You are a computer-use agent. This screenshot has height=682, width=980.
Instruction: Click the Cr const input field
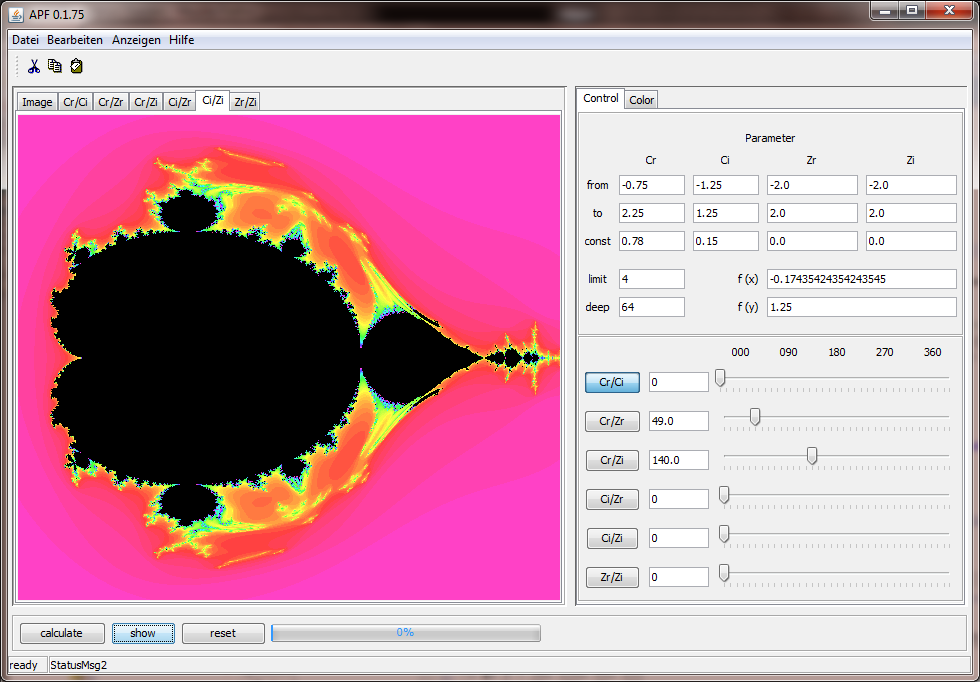[651, 241]
